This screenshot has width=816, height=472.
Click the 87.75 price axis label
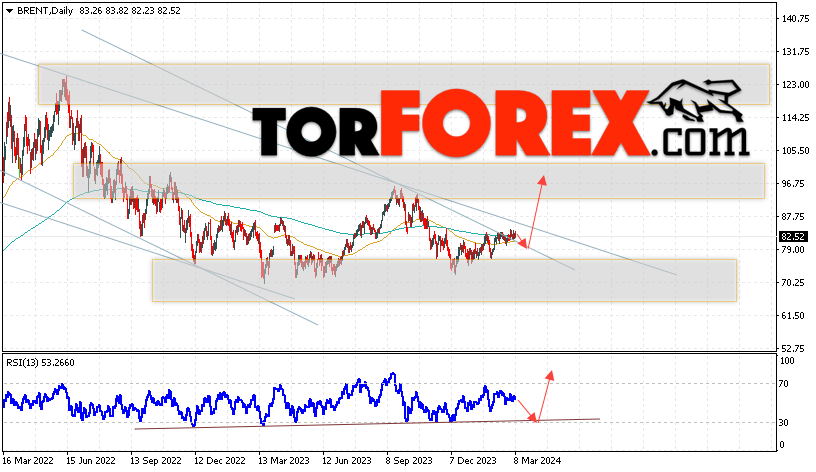793,216
